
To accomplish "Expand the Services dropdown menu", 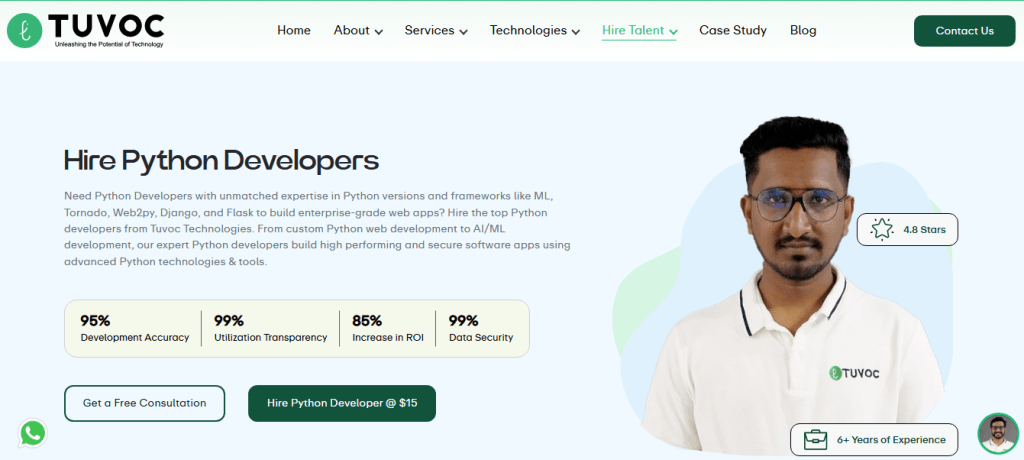I will point(436,30).
